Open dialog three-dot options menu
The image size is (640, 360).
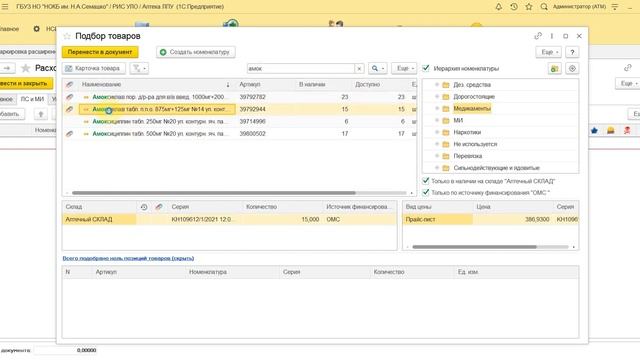click(x=552, y=36)
